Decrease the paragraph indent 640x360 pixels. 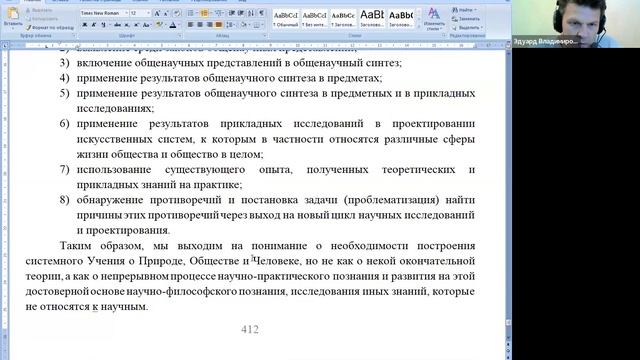(x=232, y=13)
